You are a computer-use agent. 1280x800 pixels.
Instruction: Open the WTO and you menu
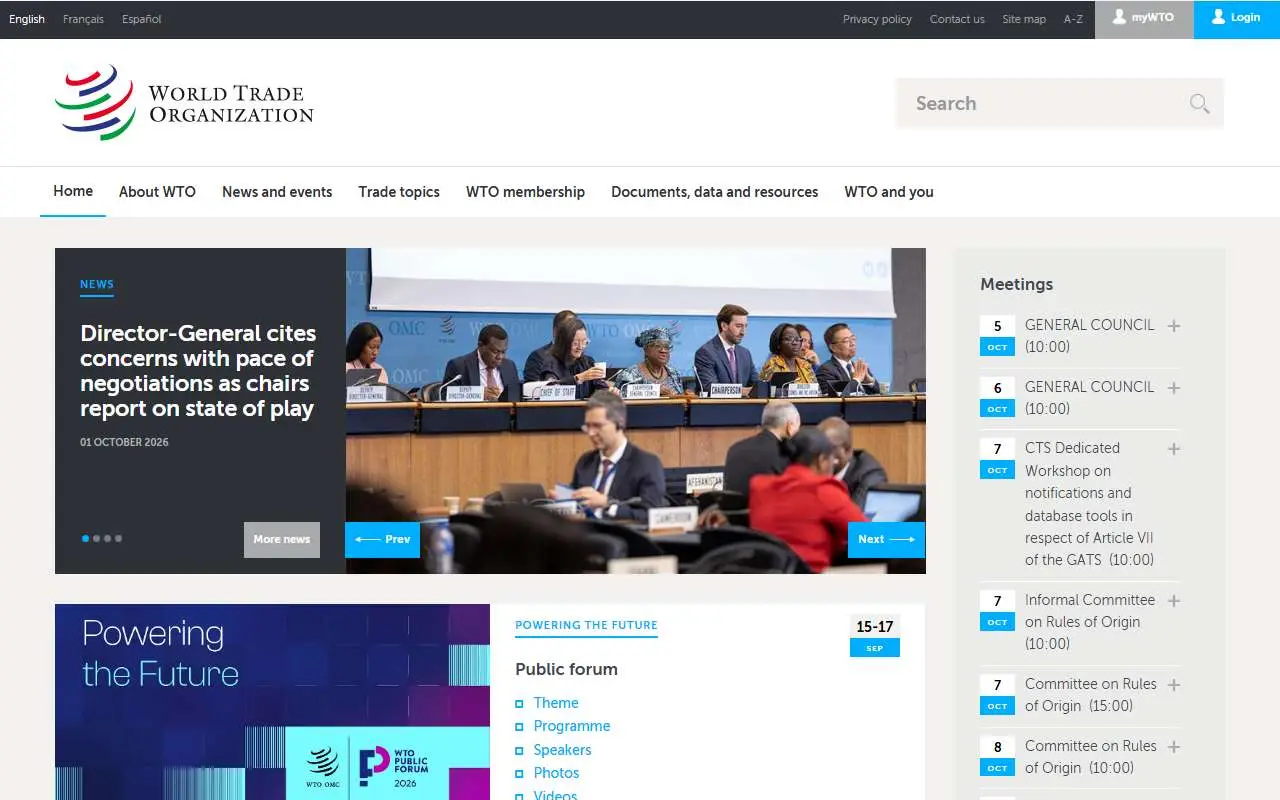pyautogui.click(x=889, y=192)
